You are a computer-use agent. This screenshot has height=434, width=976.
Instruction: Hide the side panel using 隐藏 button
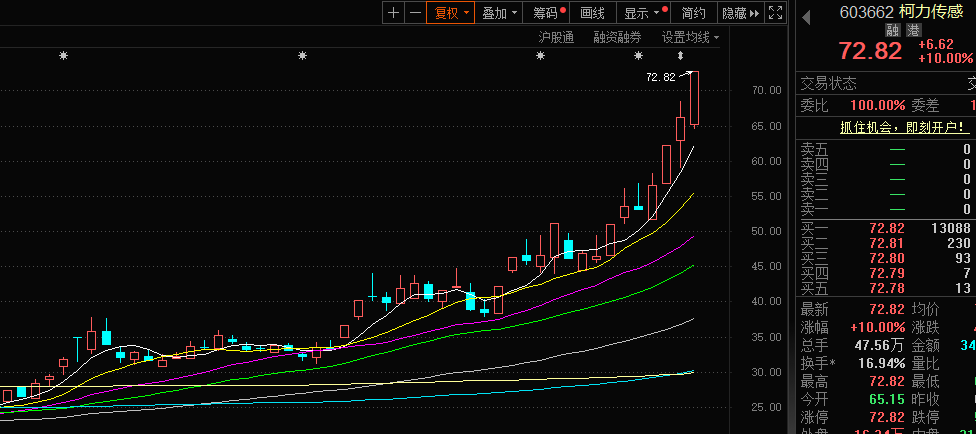[740, 13]
